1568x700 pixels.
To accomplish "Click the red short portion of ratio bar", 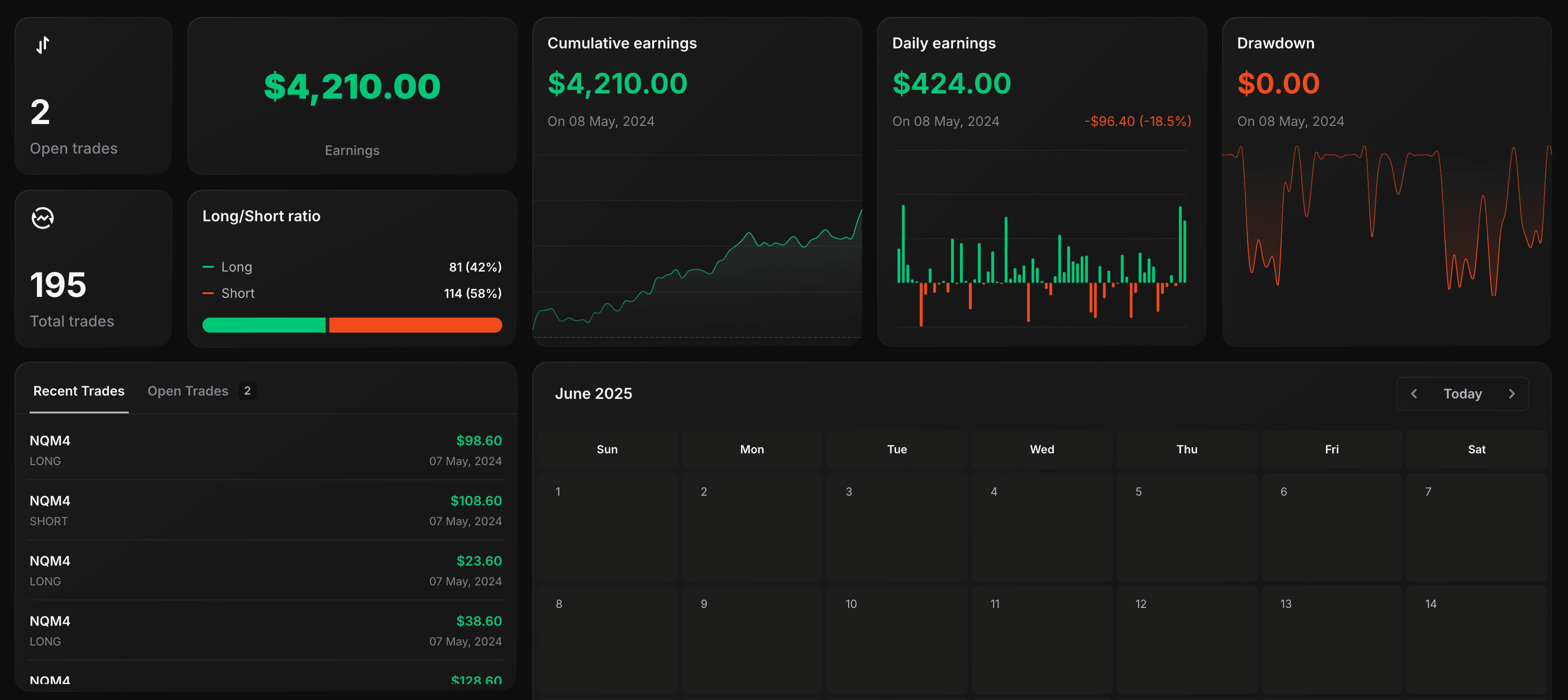I will pos(415,325).
